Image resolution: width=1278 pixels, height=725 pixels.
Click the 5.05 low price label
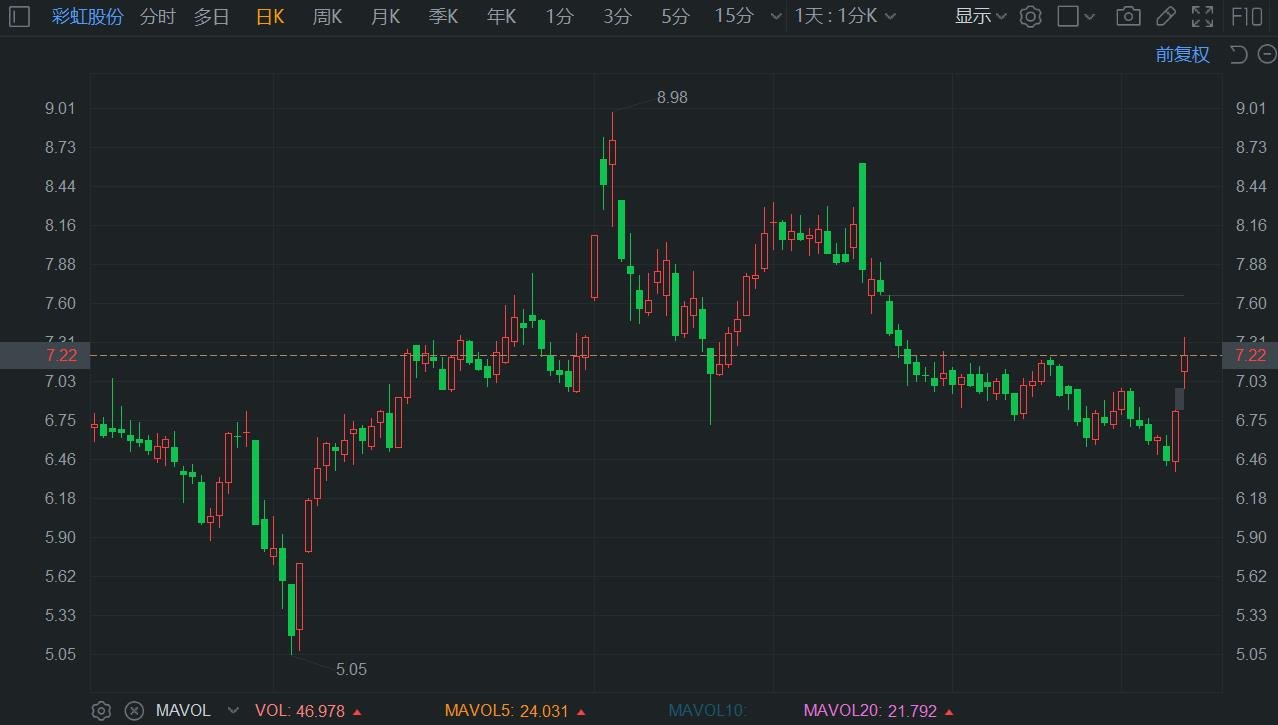point(351,669)
